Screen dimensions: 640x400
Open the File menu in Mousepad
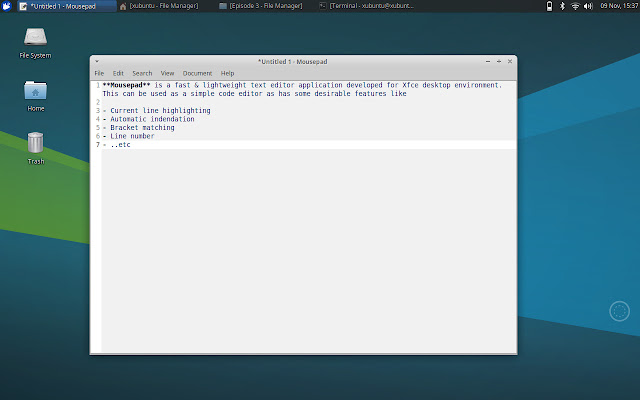[x=99, y=73]
